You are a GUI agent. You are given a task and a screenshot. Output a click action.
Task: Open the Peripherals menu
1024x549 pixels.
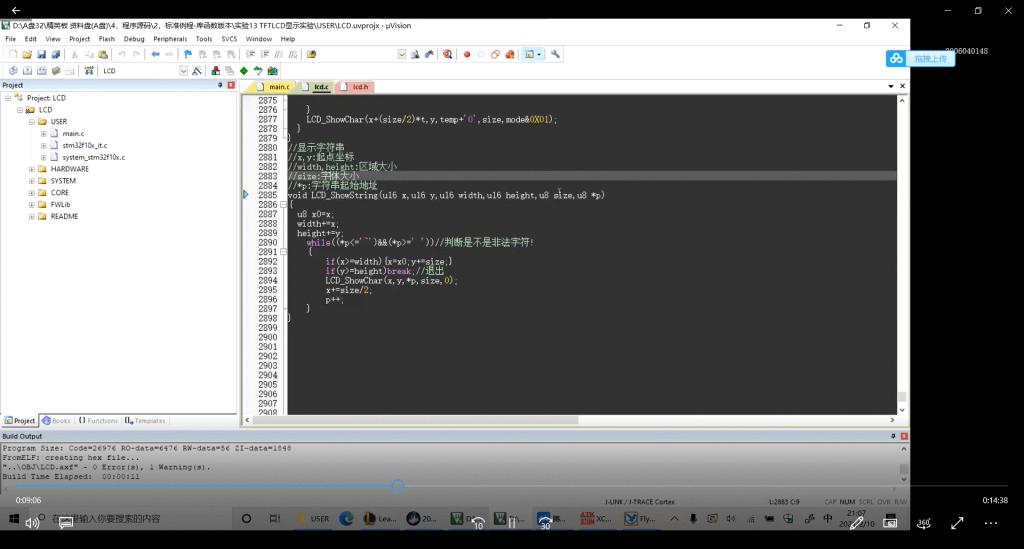pyautogui.click(x=169, y=39)
